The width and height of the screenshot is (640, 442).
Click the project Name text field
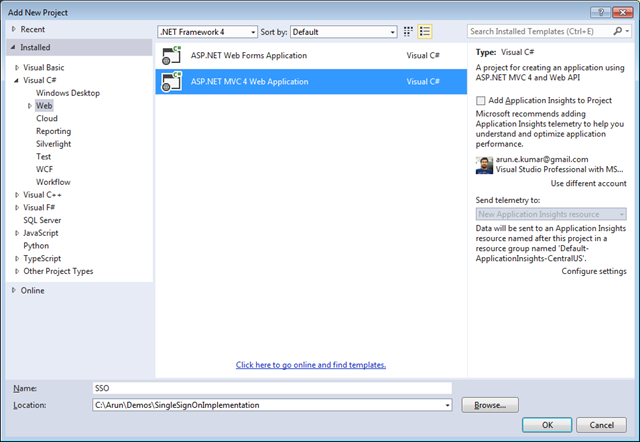(270, 387)
